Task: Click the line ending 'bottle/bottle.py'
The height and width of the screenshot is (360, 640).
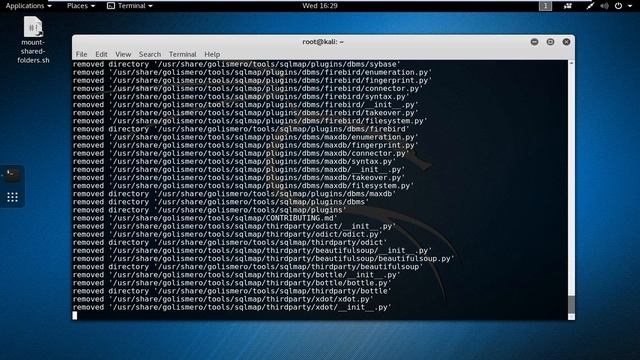Action: point(232,283)
